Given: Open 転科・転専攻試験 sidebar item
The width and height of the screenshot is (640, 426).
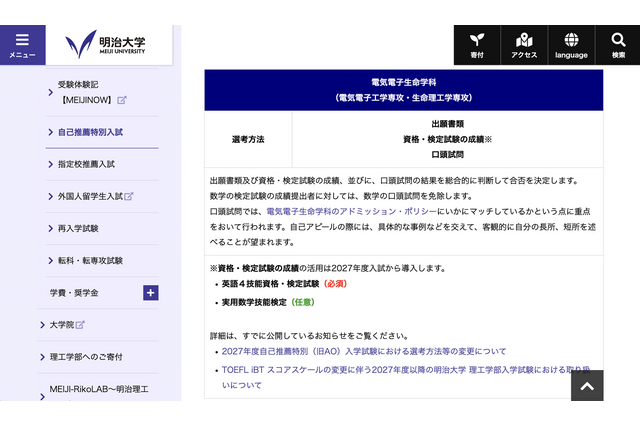Looking at the screenshot, I should tap(102, 260).
